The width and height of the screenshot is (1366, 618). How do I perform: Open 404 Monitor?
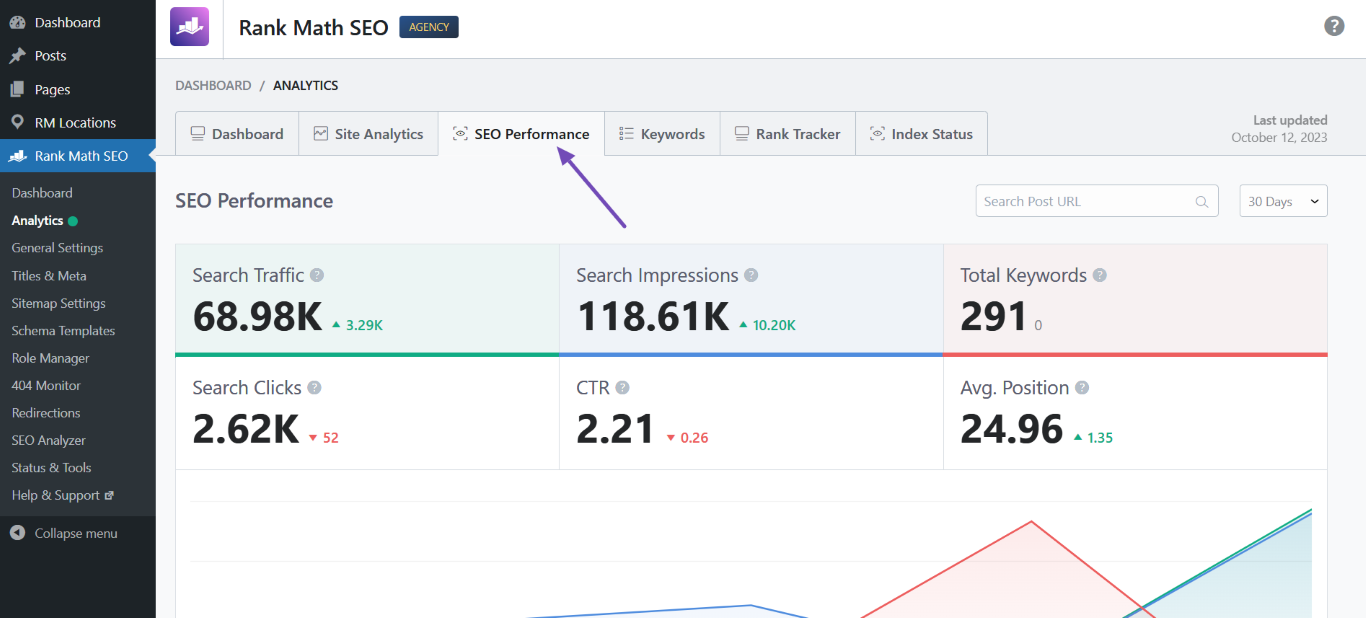[46, 385]
